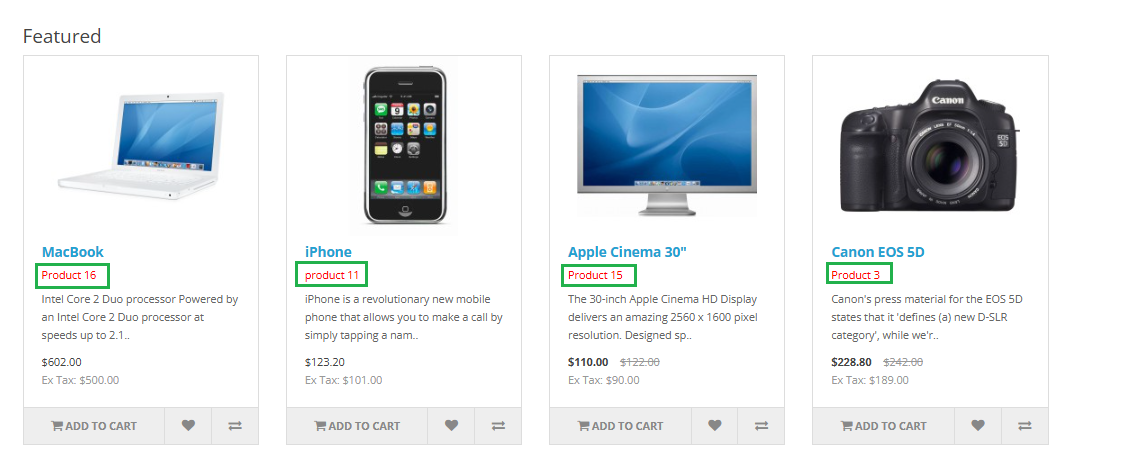Add MacBook to cart

(x=94, y=426)
